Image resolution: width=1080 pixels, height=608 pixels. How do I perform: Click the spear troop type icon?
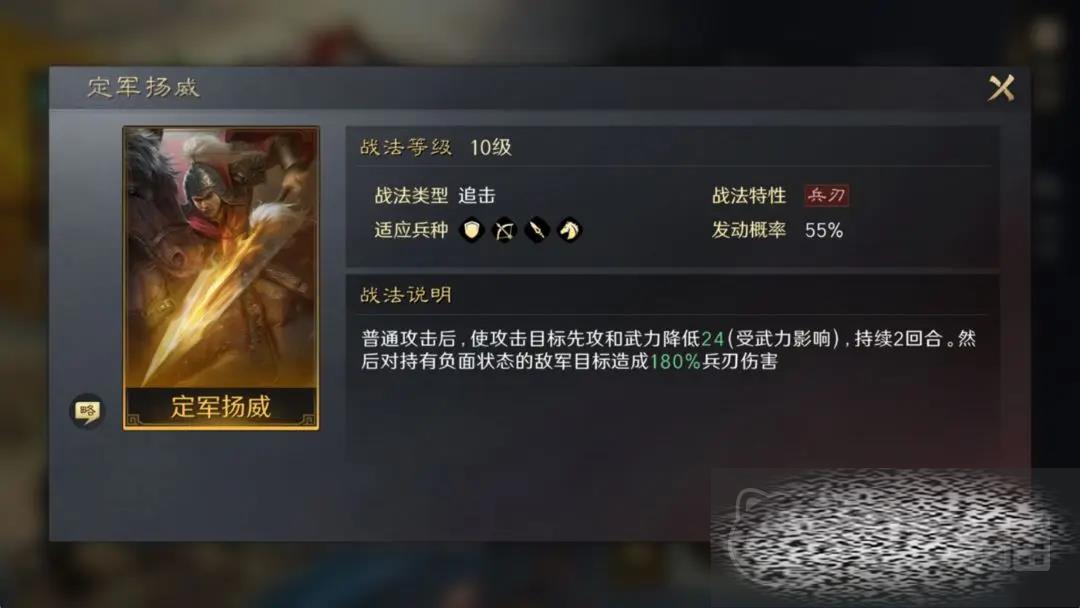(537, 230)
